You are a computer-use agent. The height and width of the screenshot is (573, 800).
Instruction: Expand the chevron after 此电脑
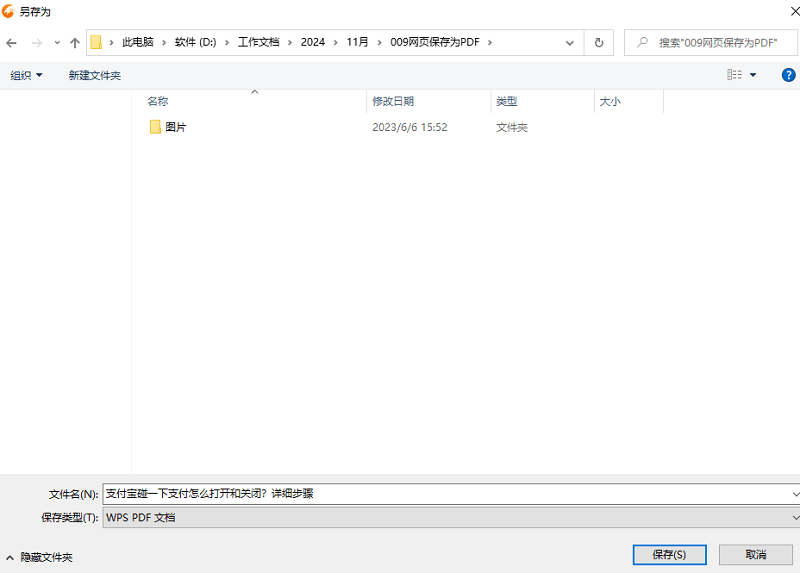pyautogui.click(x=164, y=42)
